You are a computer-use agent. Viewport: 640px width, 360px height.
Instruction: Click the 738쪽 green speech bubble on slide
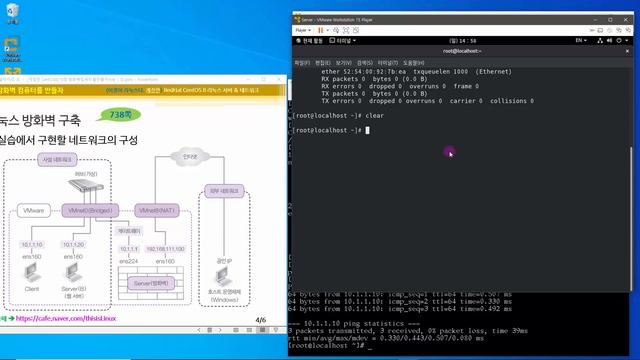point(120,115)
